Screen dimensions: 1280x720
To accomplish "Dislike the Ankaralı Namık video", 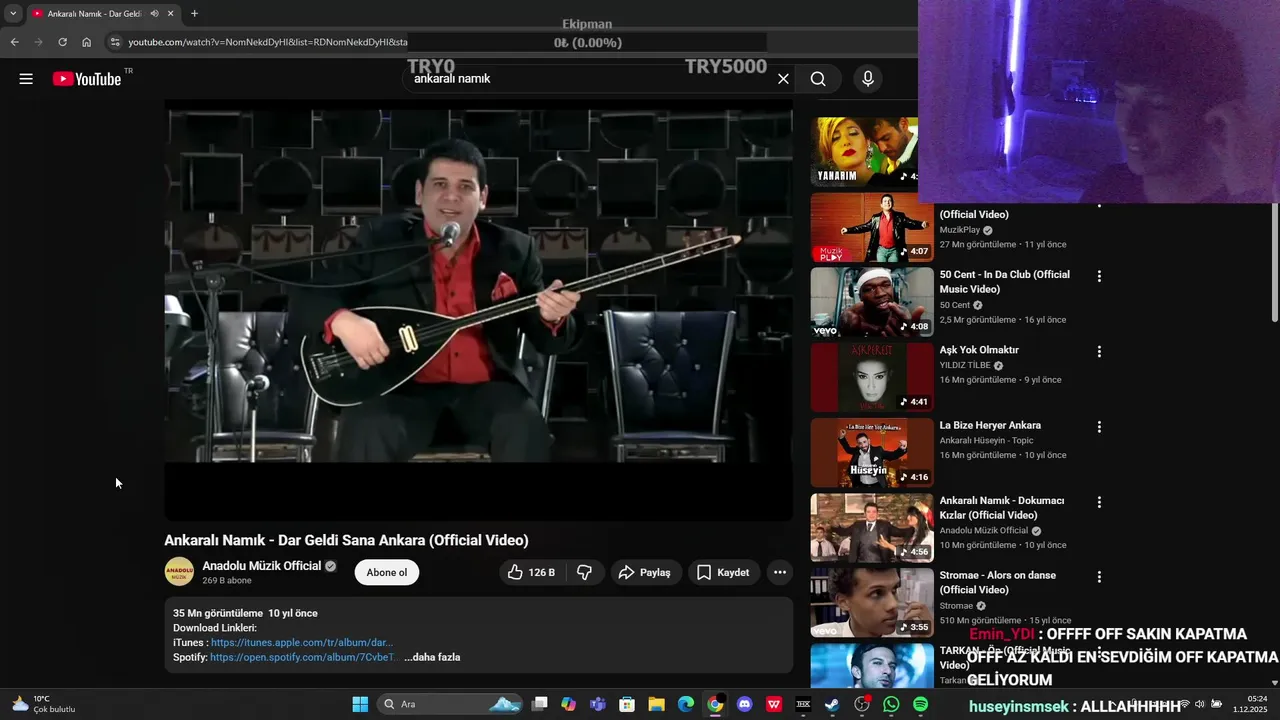I will (584, 573).
